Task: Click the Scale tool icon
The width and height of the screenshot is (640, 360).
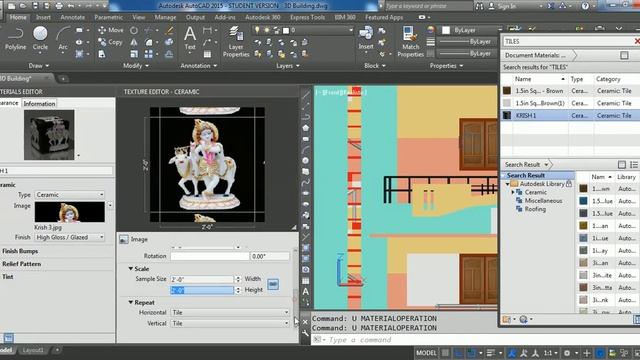Action: point(134,54)
